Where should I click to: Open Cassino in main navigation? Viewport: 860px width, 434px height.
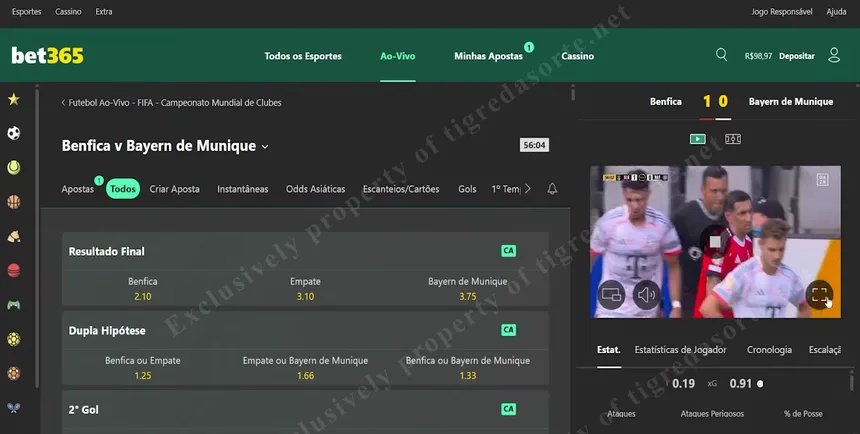tap(578, 56)
